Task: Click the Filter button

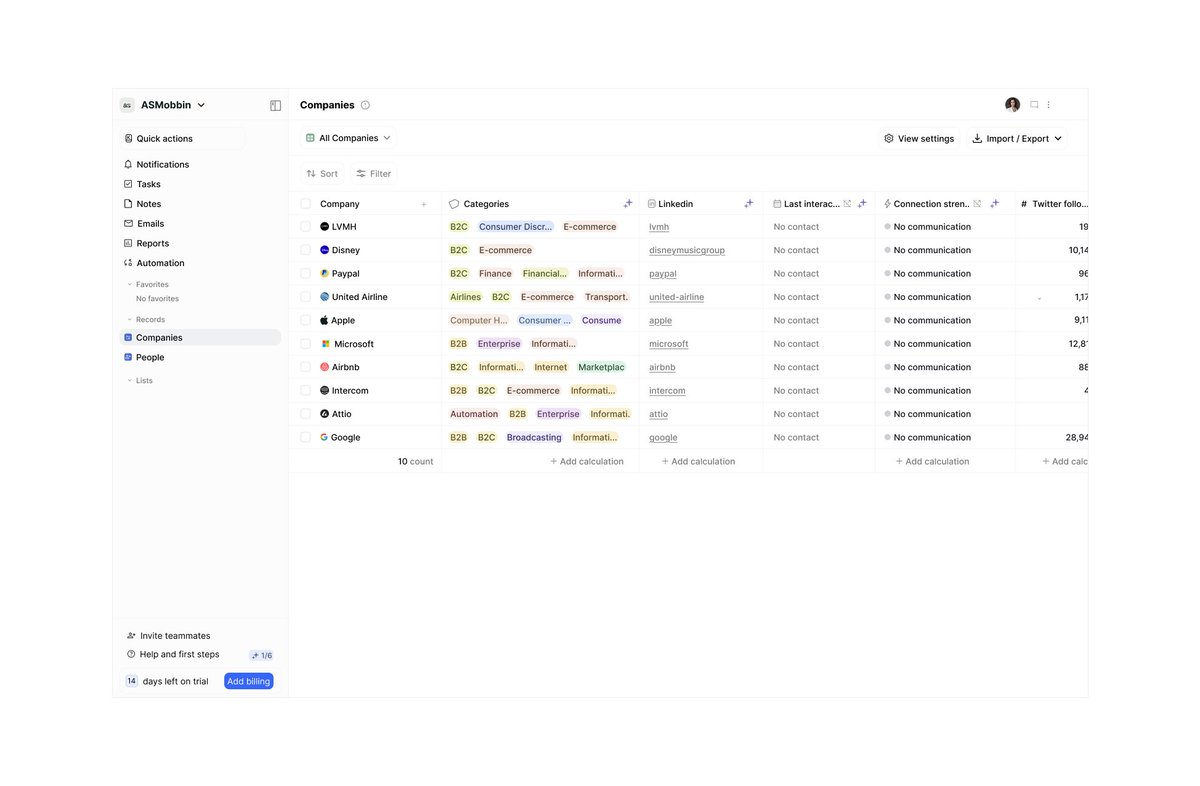Action: coord(374,174)
